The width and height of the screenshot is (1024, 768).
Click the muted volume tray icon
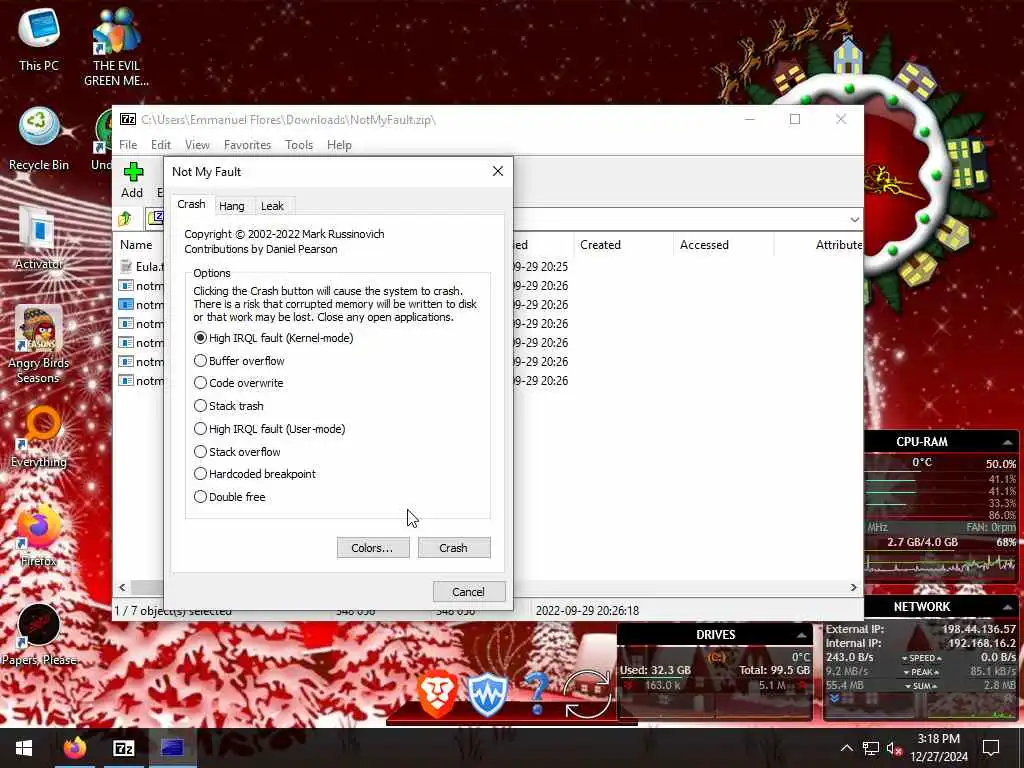pyautogui.click(x=894, y=748)
